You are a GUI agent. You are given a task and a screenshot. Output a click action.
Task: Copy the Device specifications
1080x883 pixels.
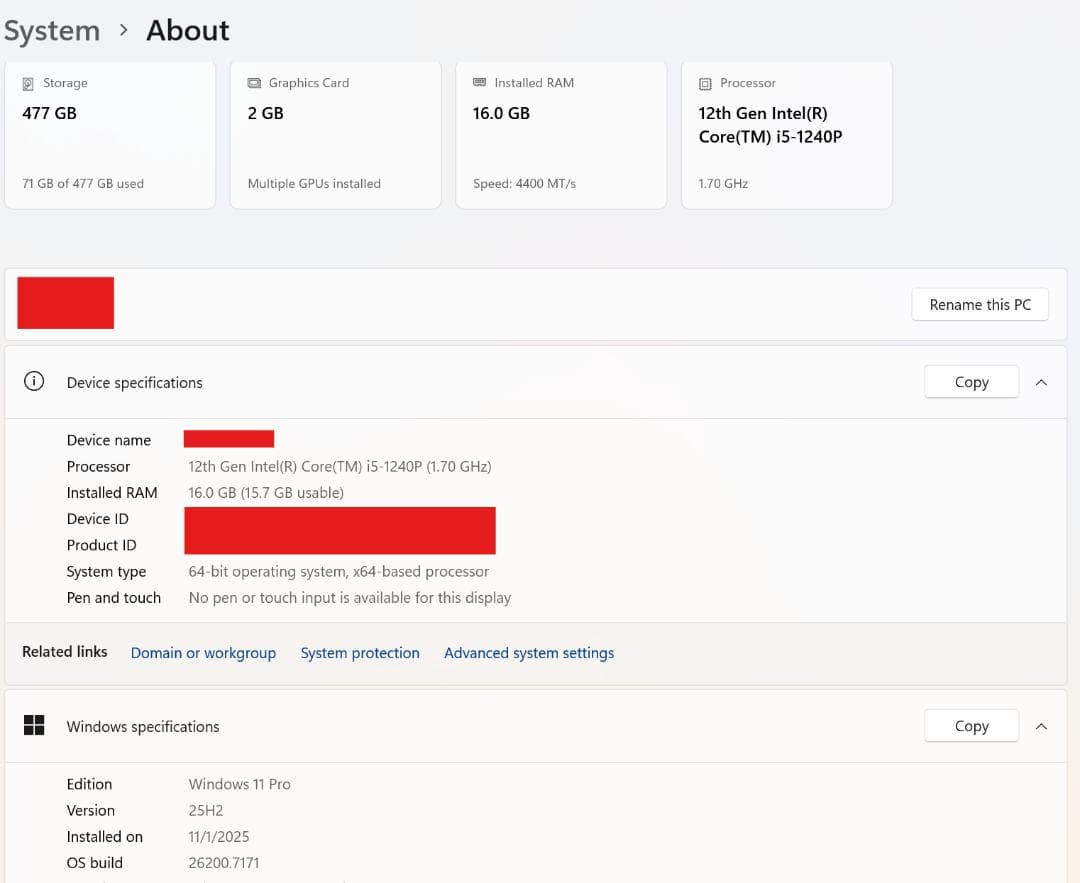coord(971,382)
